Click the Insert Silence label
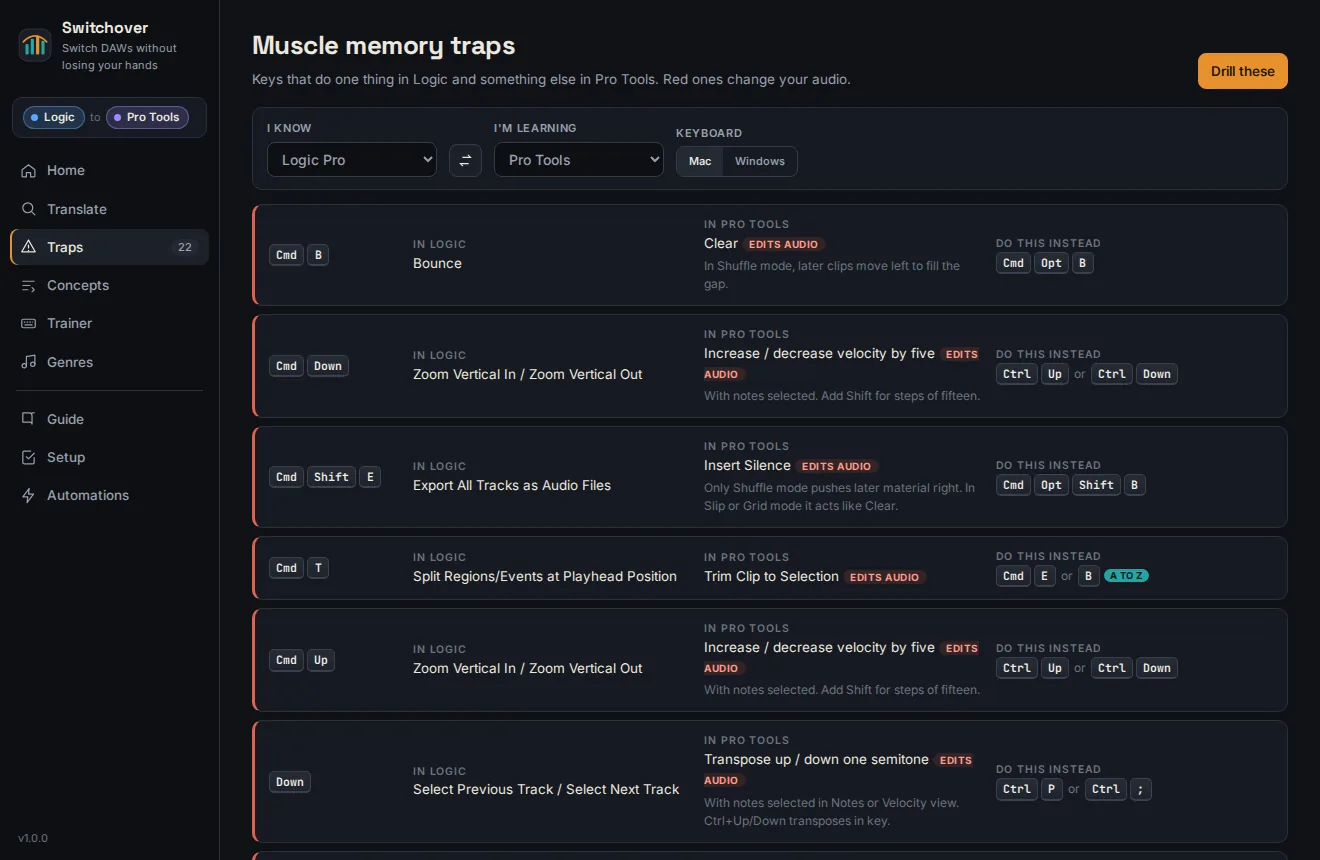Screen dimensions: 1320x860 [747, 465]
